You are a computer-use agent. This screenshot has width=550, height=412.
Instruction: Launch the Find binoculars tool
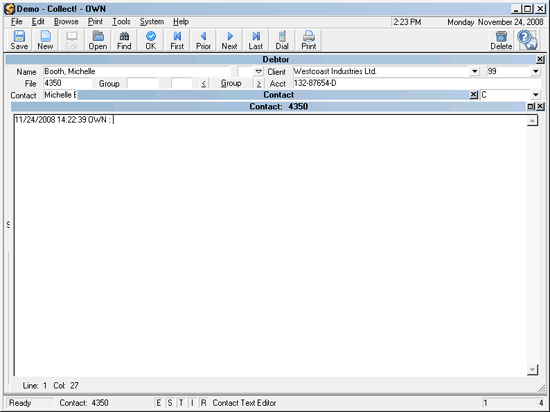[124, 40]
